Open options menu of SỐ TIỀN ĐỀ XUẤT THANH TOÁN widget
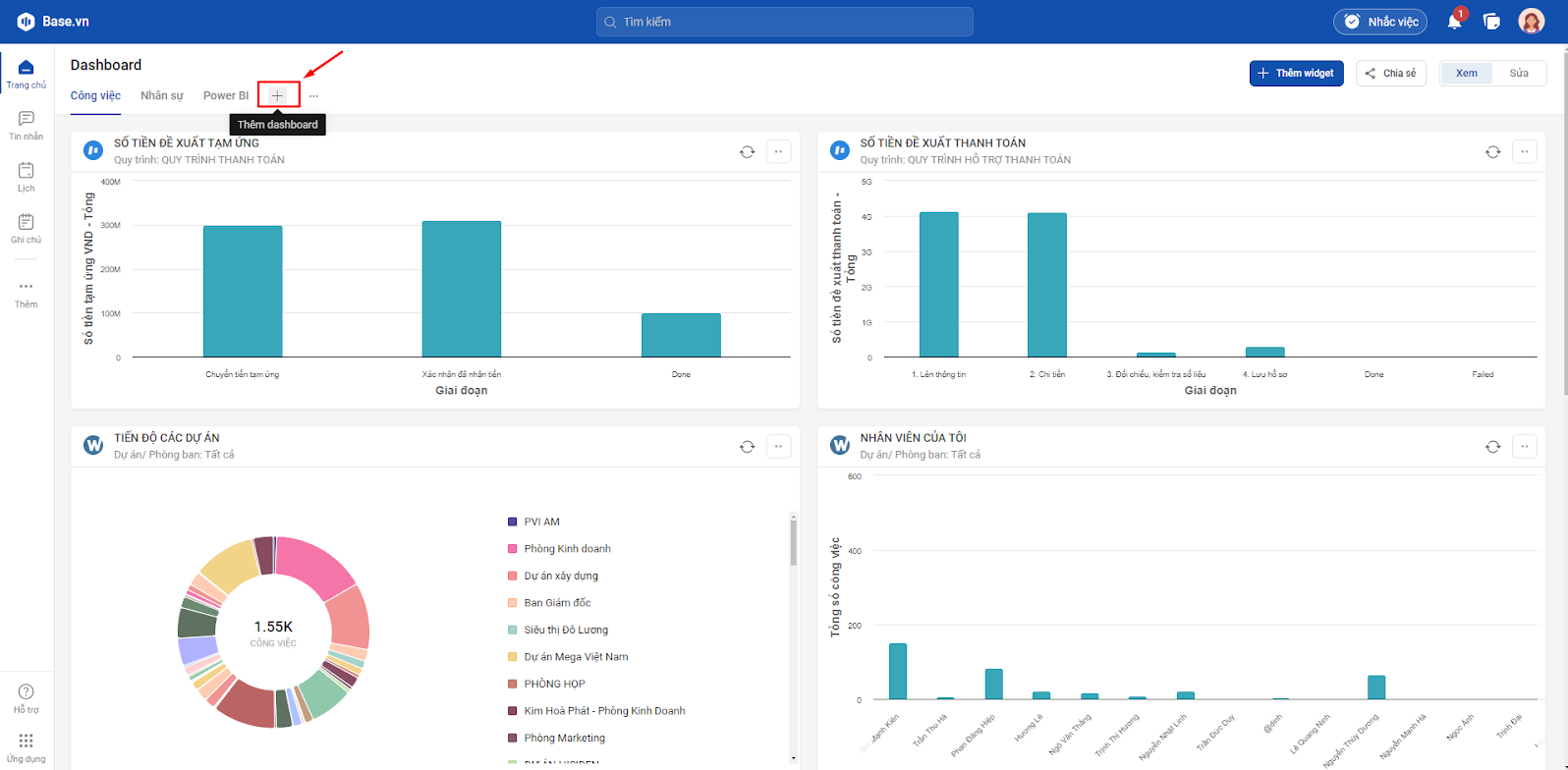Image resolution: width=1568 pixels, height=770 pixels. (1524, 151)
